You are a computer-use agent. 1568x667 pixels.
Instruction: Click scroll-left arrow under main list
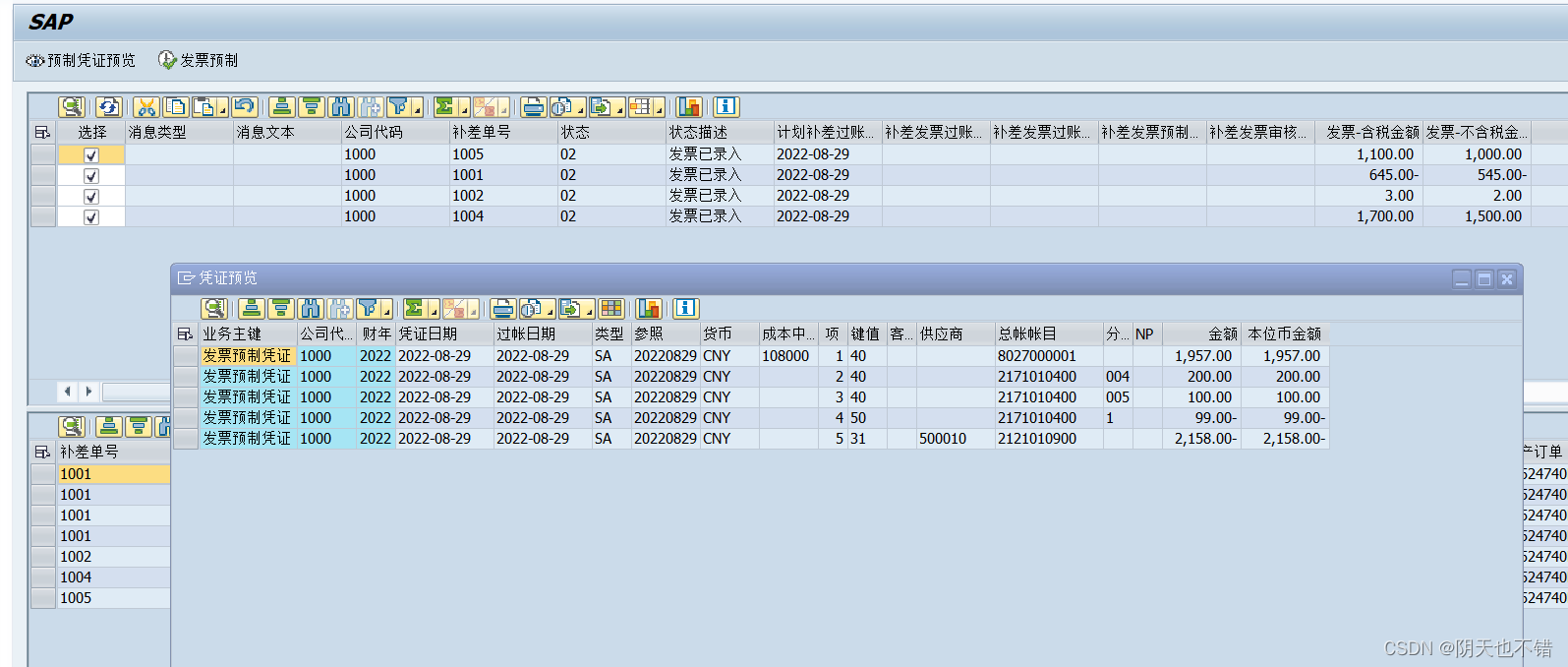[x=67, y=392]
